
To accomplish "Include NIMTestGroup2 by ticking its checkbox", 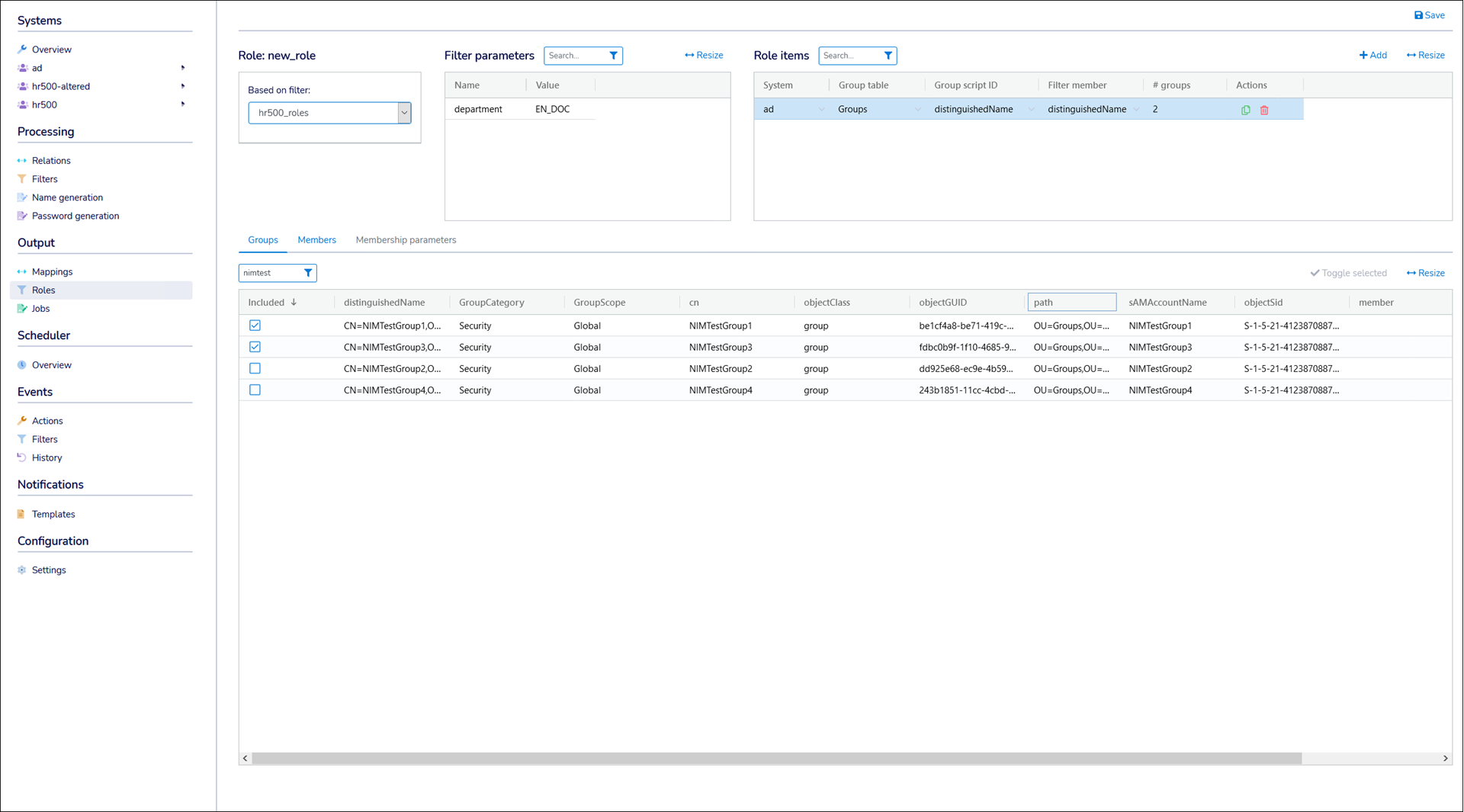I will [255, 368].
